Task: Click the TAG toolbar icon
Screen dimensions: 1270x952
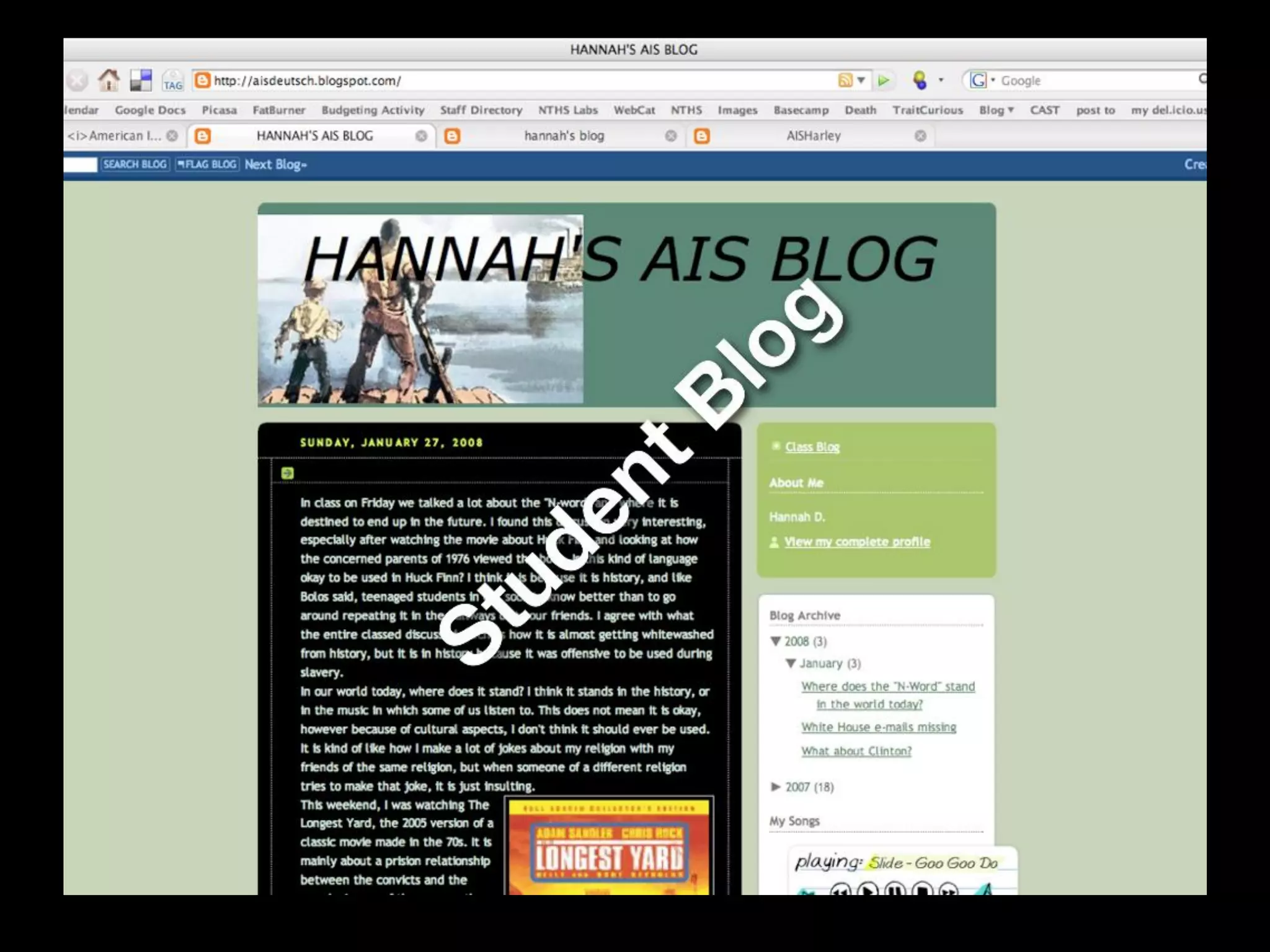Action: [x=173, y=81]
